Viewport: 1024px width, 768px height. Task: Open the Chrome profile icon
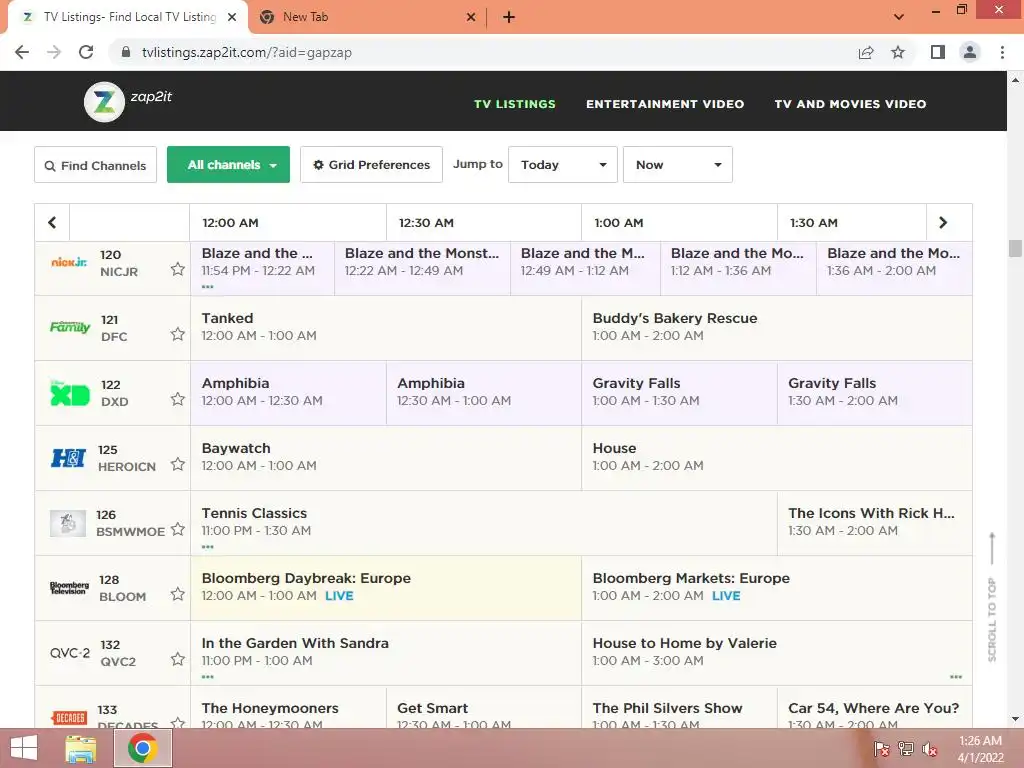970,52
